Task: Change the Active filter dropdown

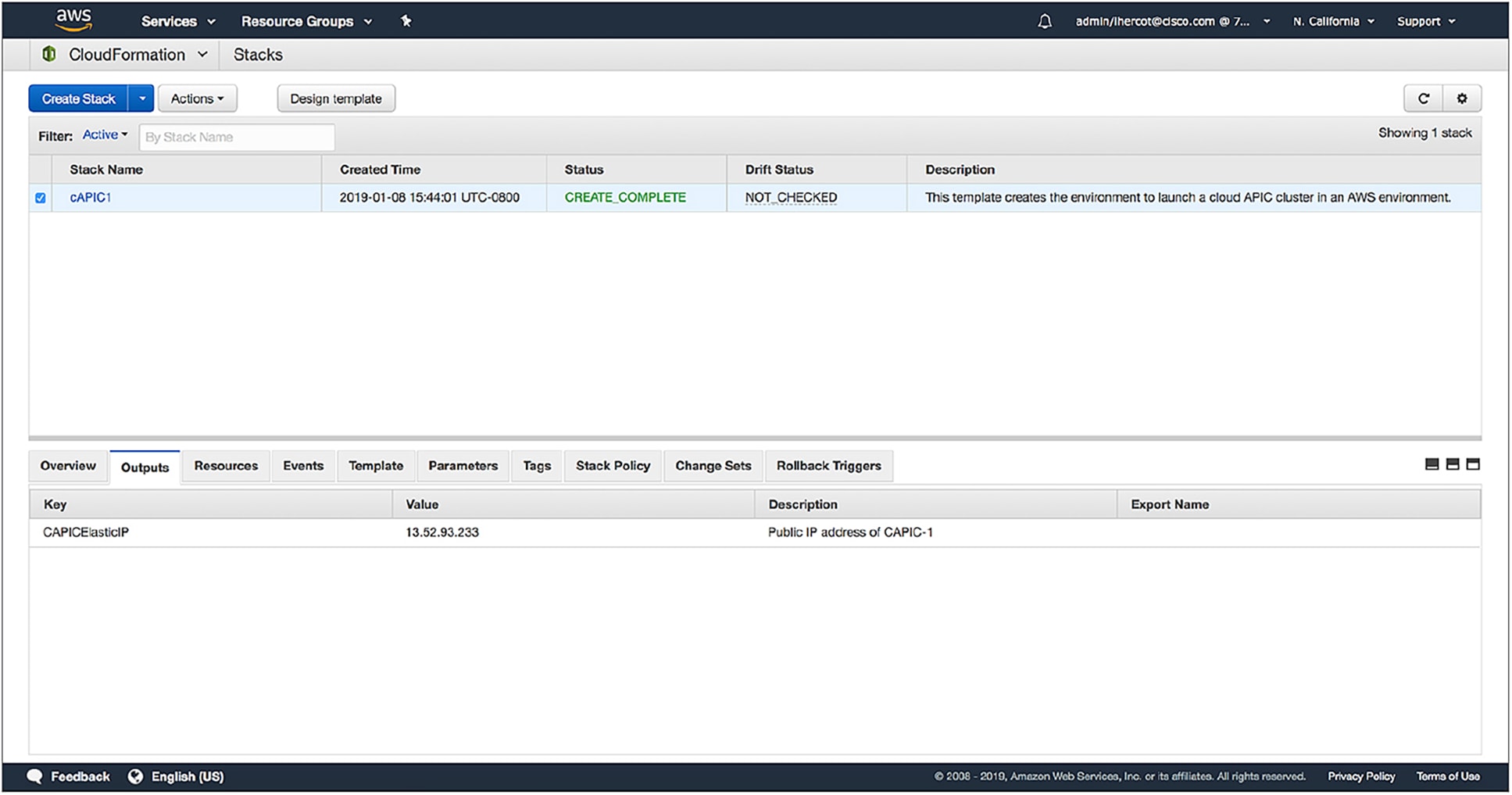Action: point(105,135)
